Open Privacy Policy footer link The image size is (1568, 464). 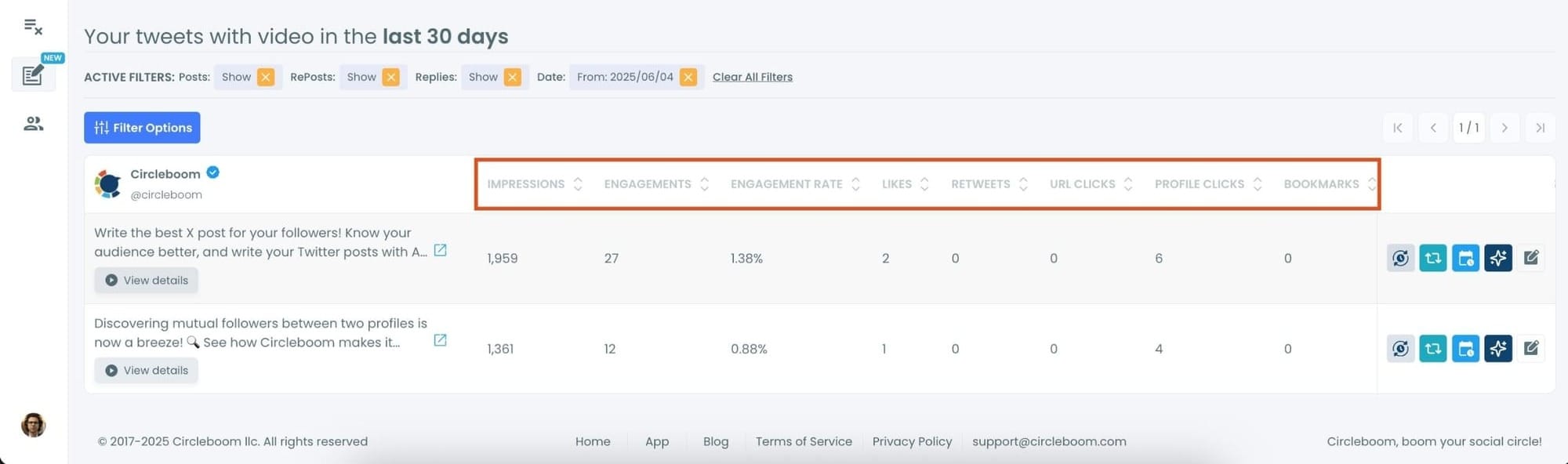pyautogui.click(x=912, y=441)
